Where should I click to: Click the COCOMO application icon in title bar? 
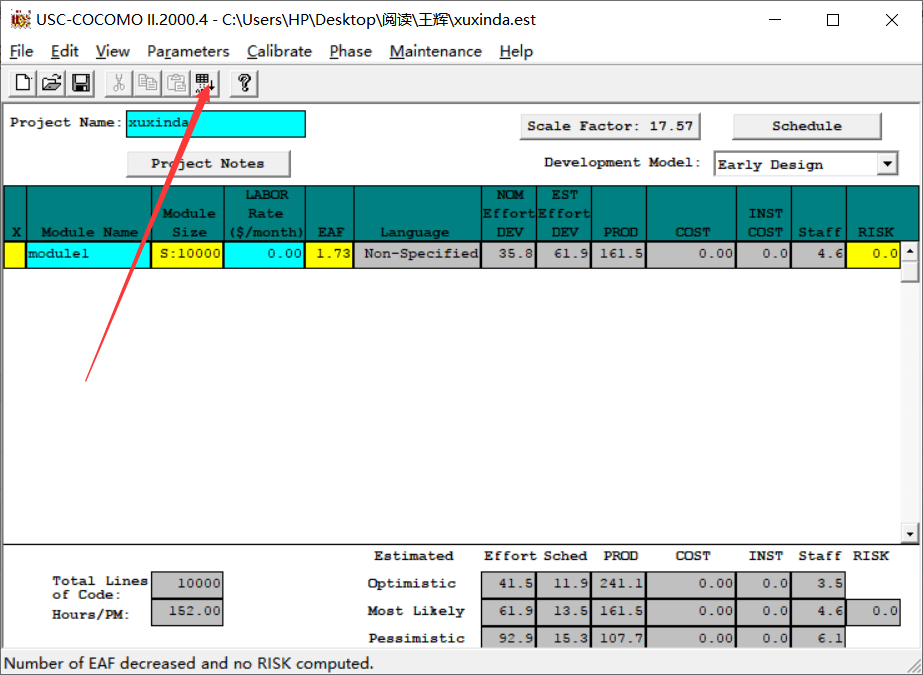tap(20, 19)
